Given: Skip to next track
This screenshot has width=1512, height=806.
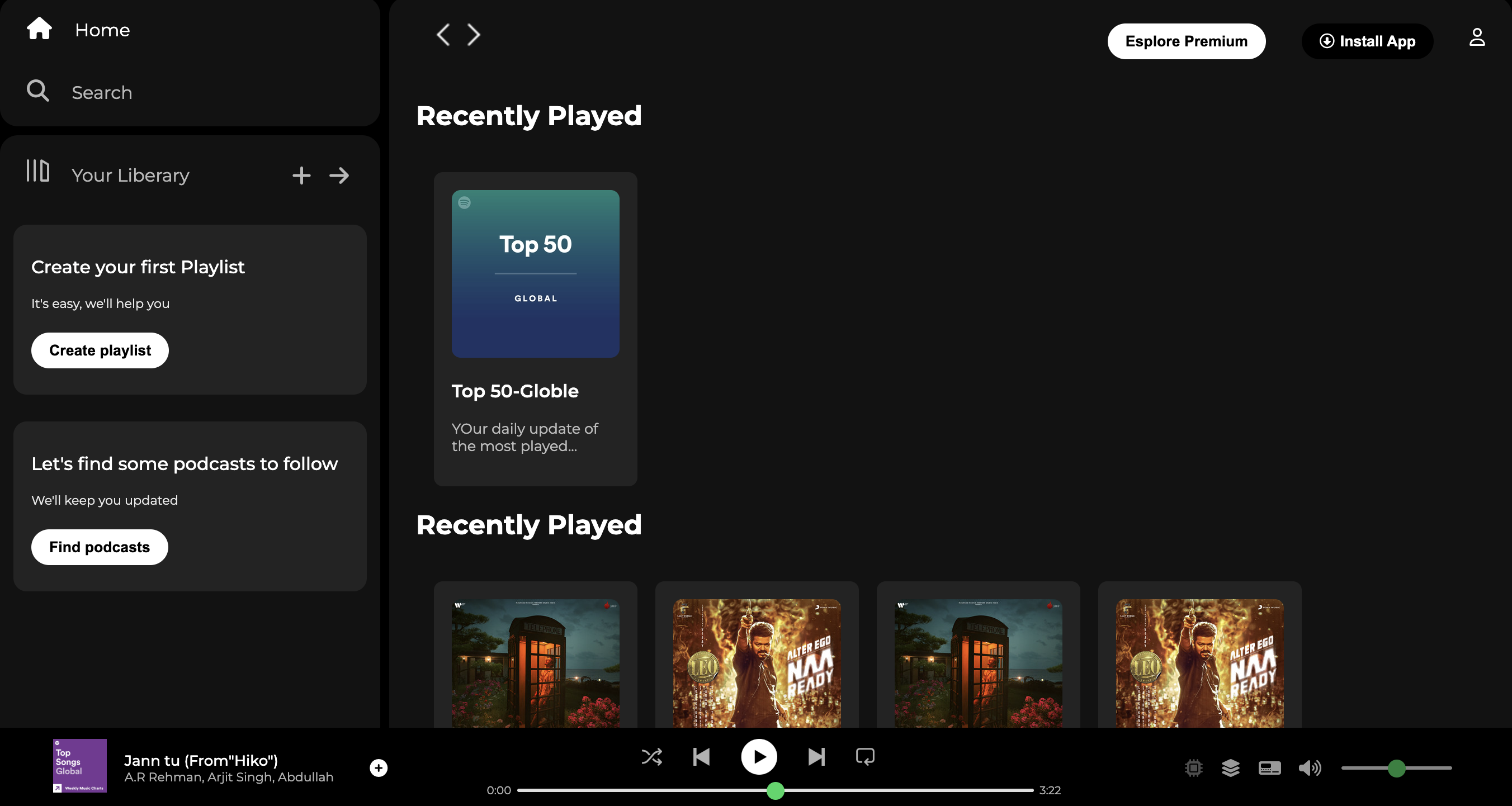Looking at the screenshot, I should (x=816, y=757).
